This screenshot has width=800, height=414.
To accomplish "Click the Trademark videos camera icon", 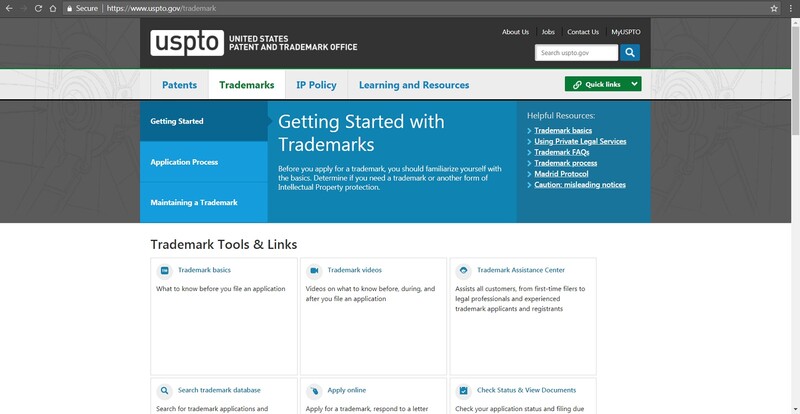I will point(314,271).
